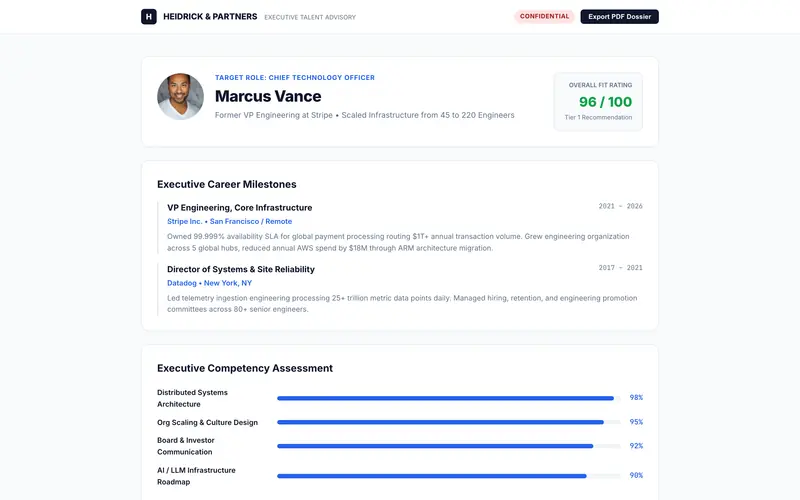This screenshot has width=800, height=500.
Task: Click the CONFIDENTIAL badge
Action: tap(544, 16)
